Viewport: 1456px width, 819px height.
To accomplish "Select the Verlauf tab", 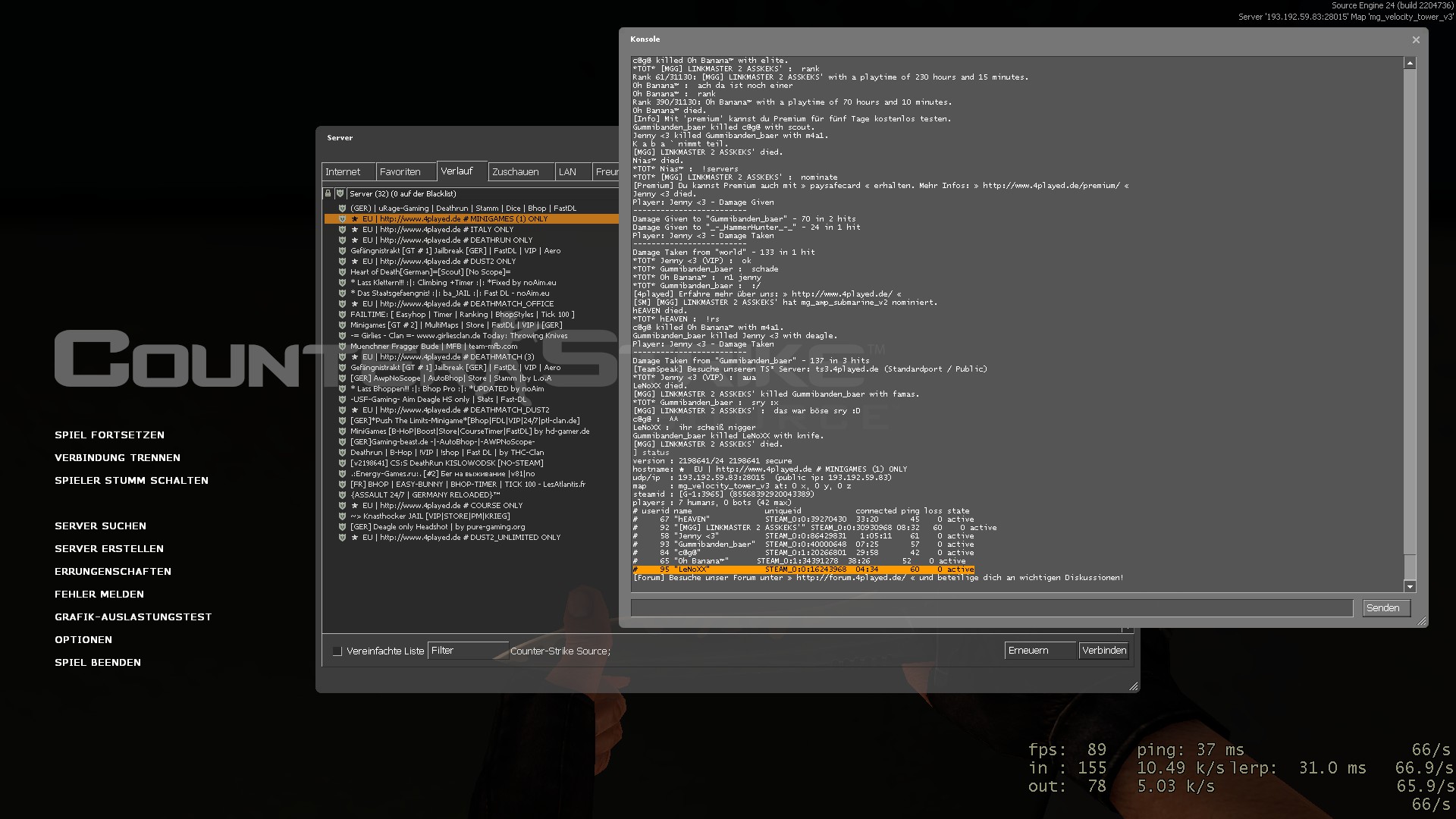I will (x=462, y=171).
